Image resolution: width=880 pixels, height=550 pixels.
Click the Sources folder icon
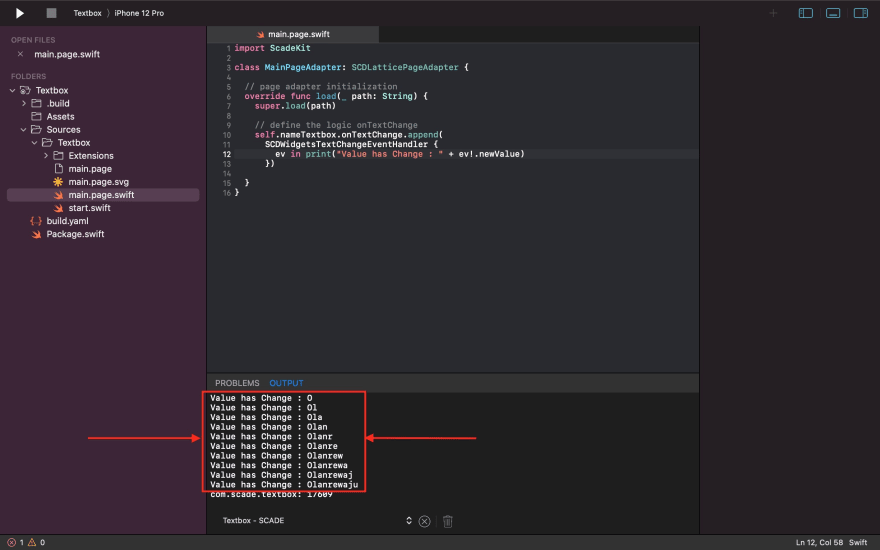[36, 129]
